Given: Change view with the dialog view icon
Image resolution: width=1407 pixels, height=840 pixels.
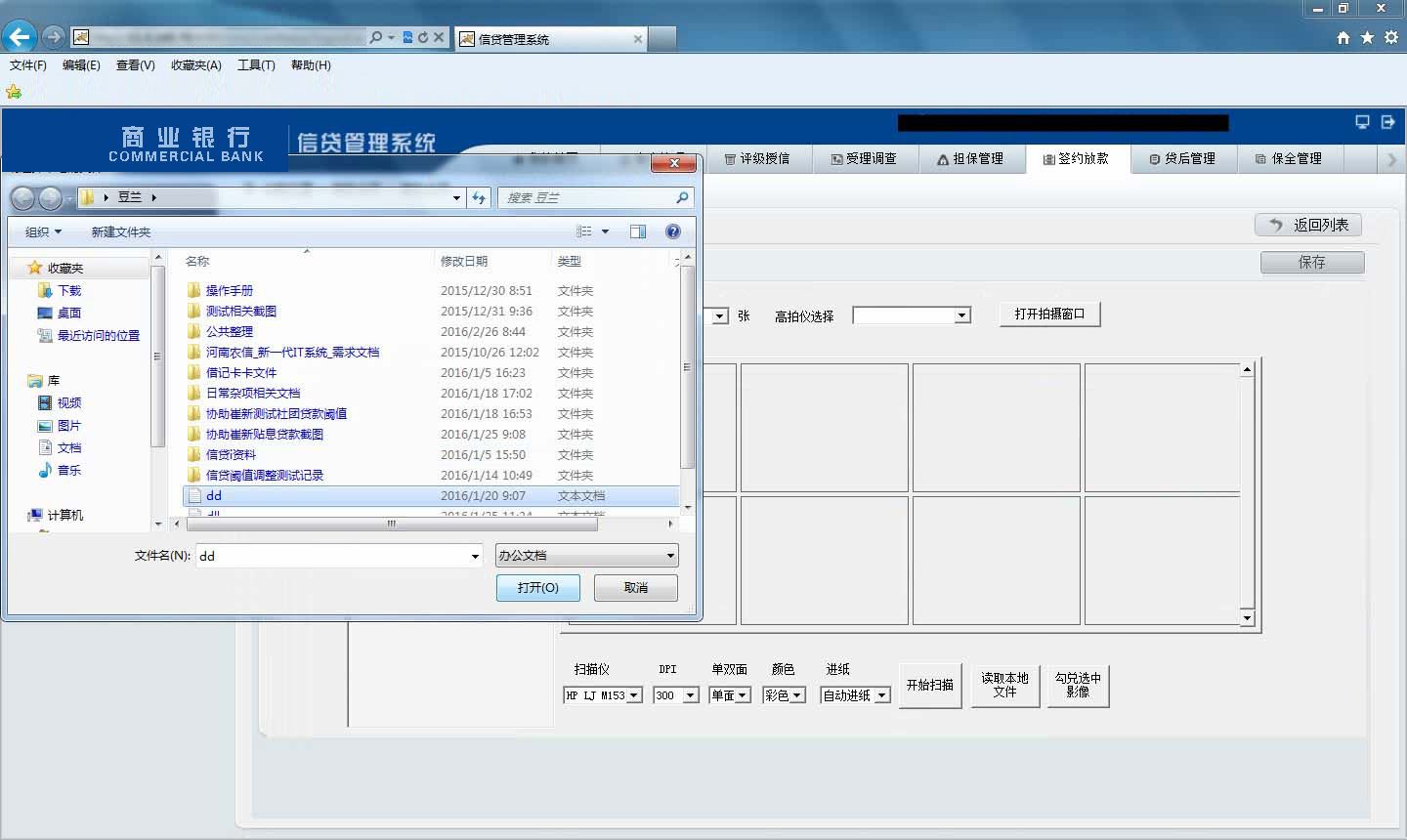Looking at the screenshot, I should pyautogui.click(x=584, y=231).
